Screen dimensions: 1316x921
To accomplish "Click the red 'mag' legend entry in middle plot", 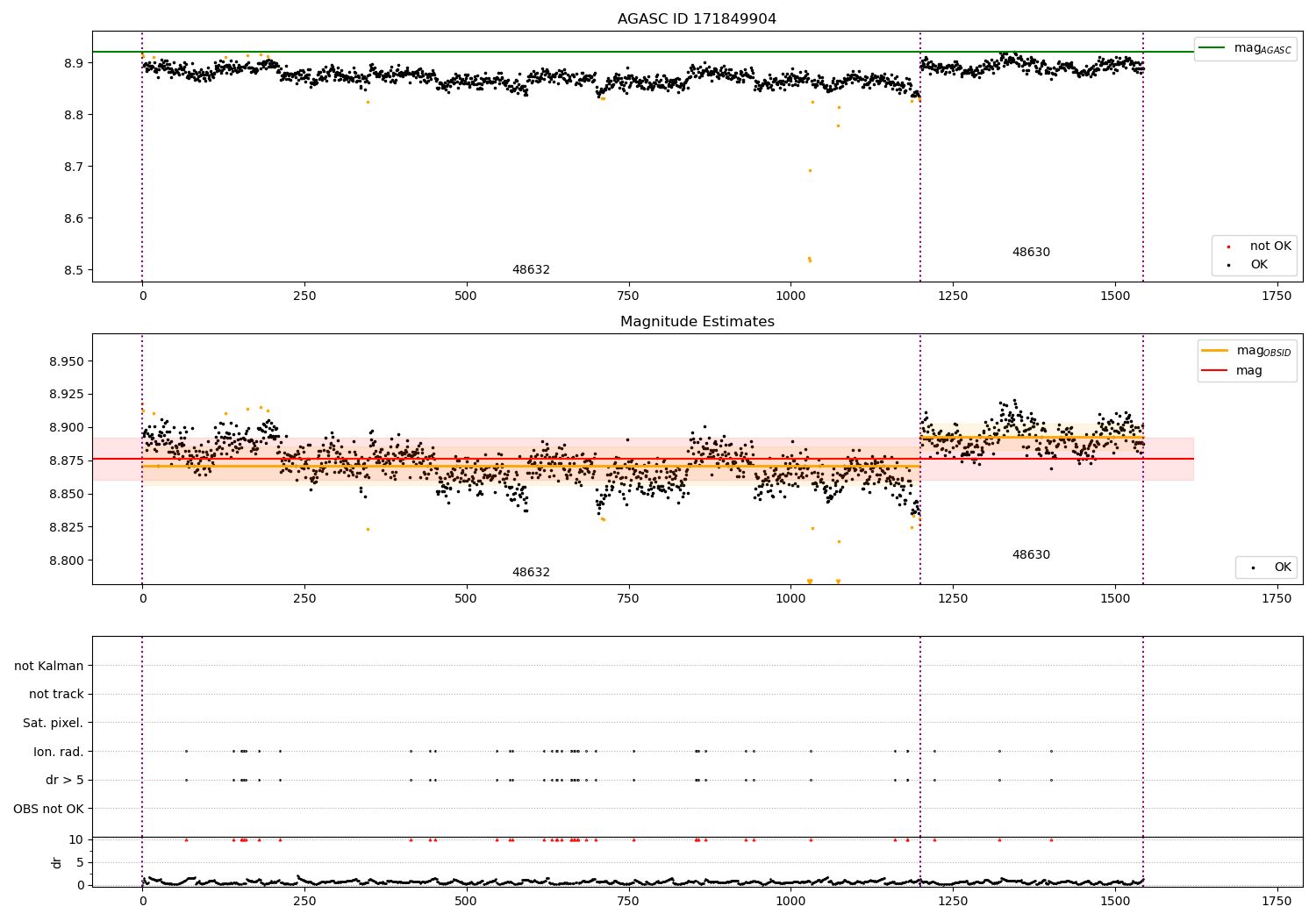I will click(x=1232, y=370).
